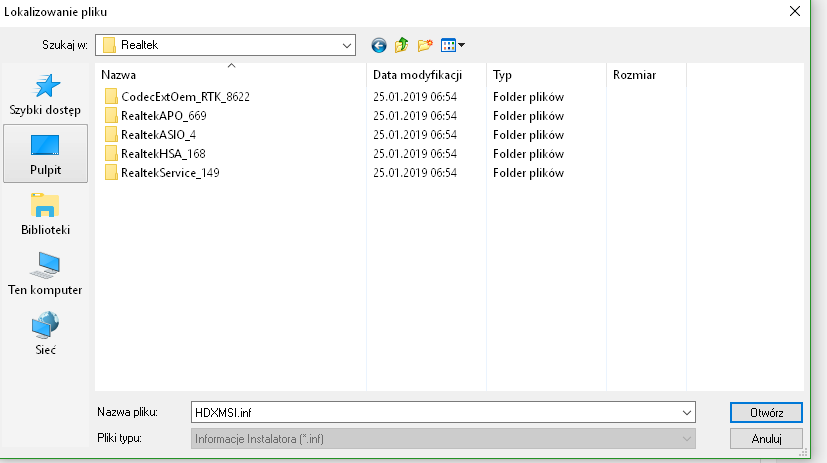Viewport: 827px width, 463px height.
Task: Open Ten komputer in sidebar
Action: coord(45,274)
